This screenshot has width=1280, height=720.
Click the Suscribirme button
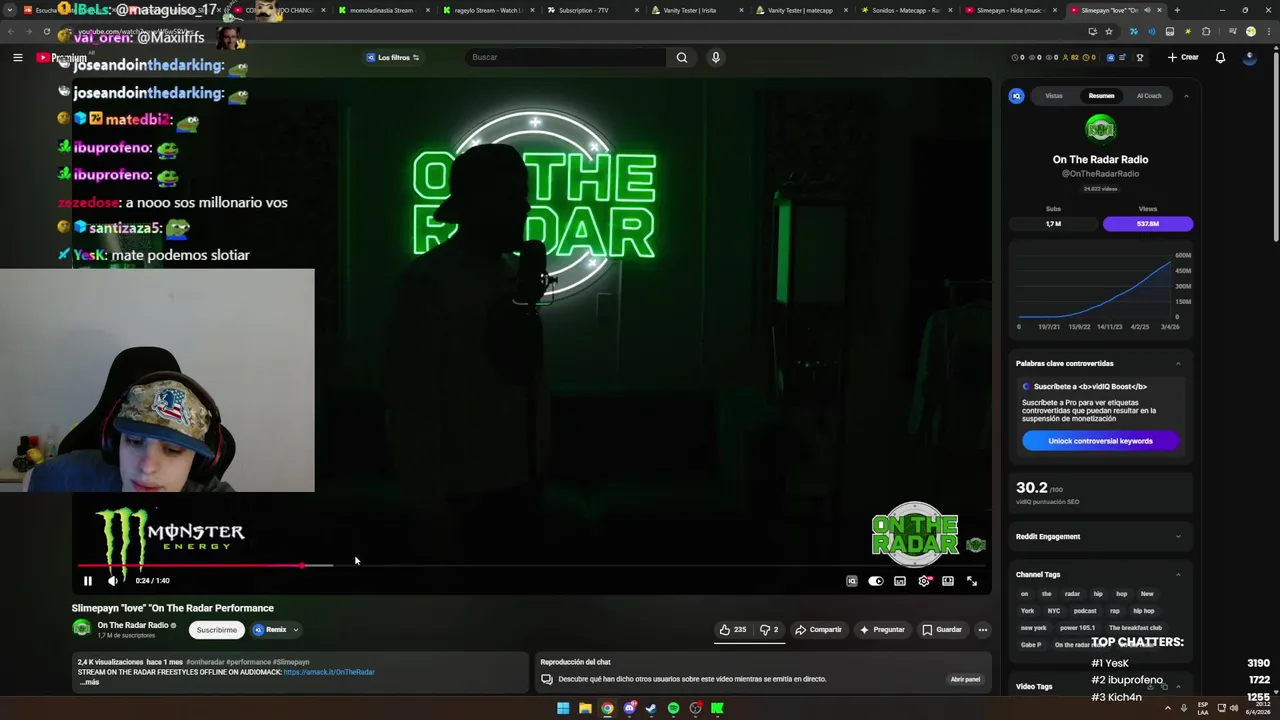pyautogui.click(x=217, y=630)
